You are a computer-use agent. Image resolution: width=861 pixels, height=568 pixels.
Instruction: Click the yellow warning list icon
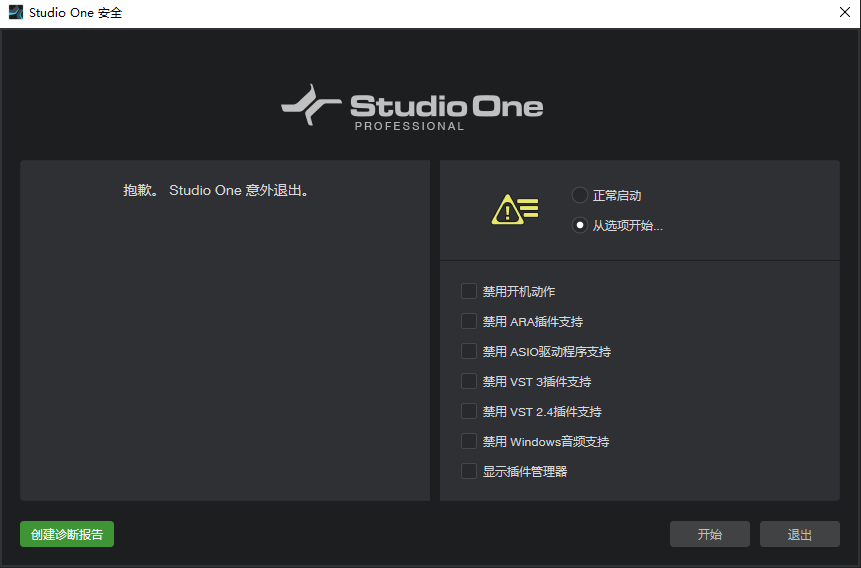(x=515, y=210)
